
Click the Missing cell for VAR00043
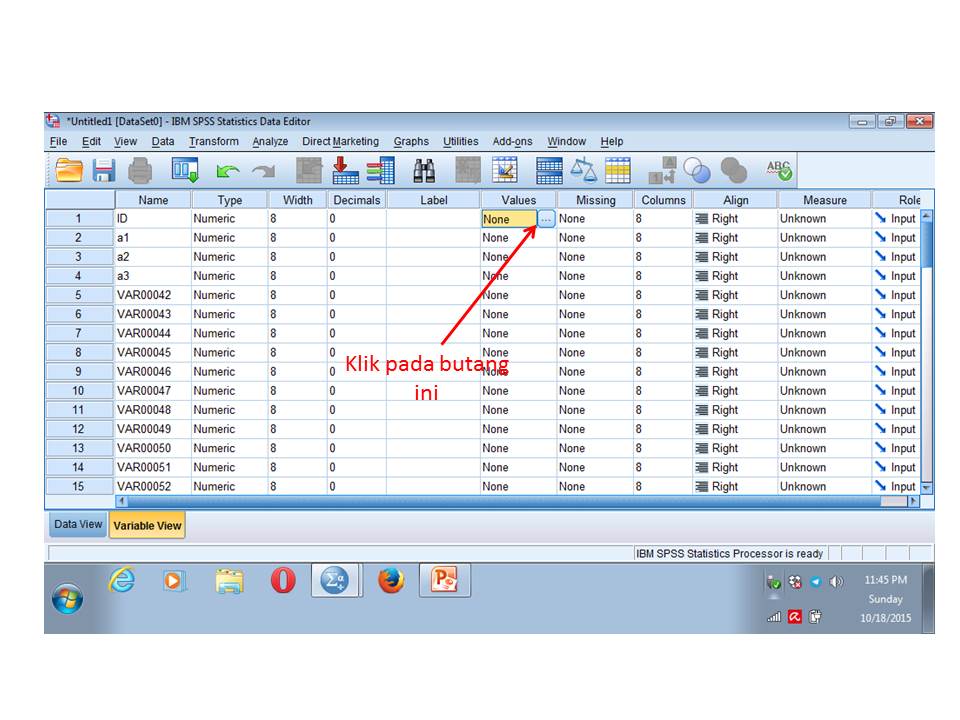point(594,314)
